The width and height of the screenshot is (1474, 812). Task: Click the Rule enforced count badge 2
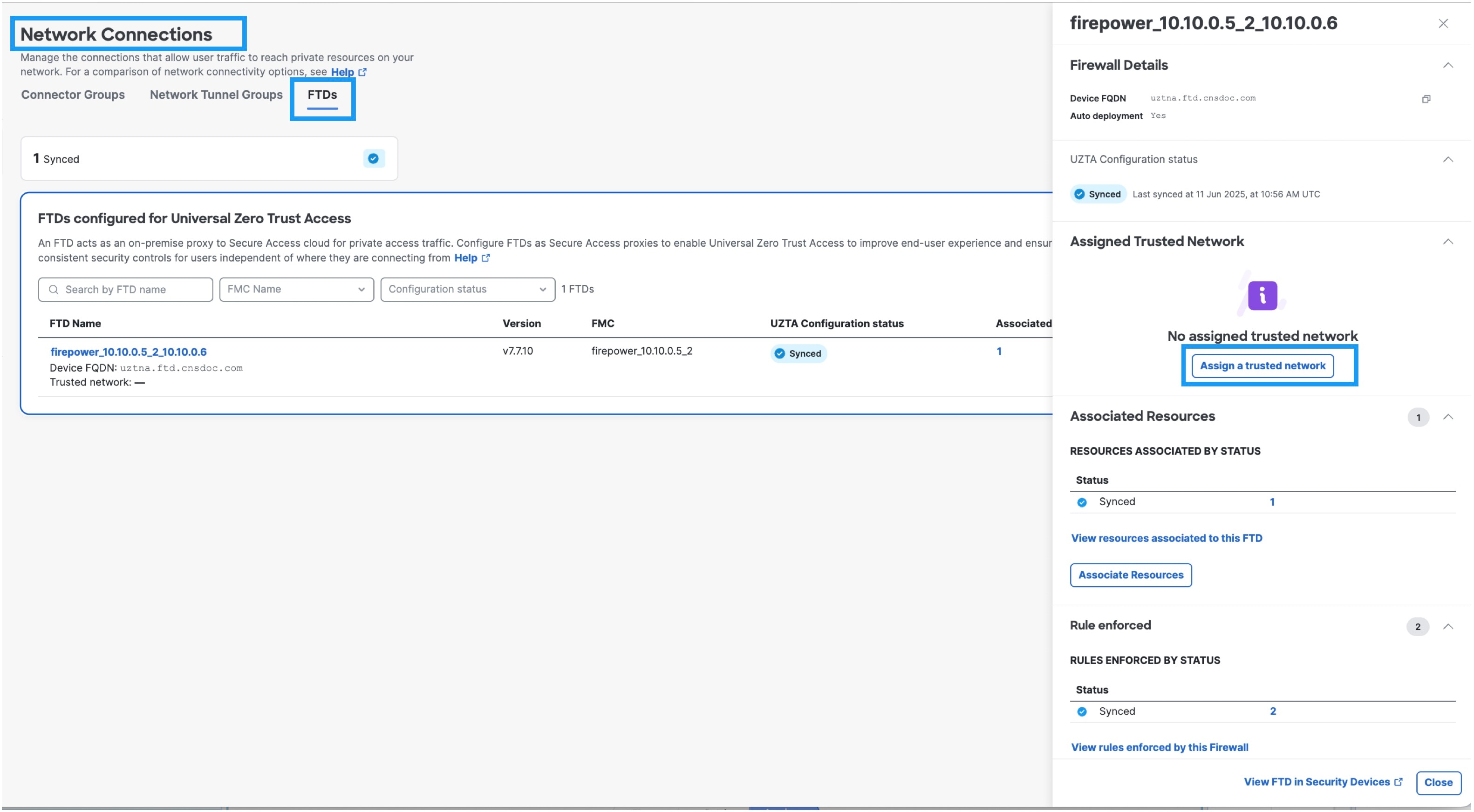[x=1417, y=627]
